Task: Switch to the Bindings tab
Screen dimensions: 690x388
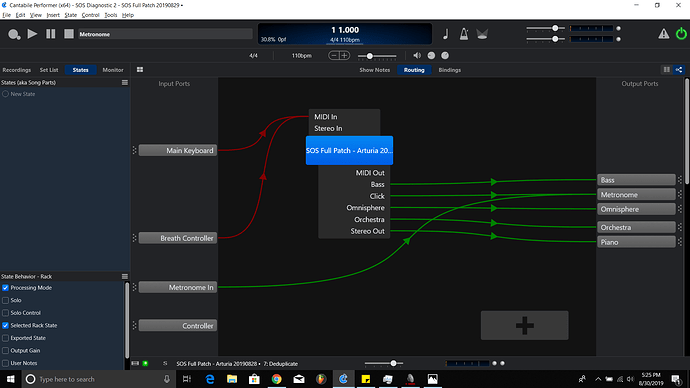Action: (450, 70)
